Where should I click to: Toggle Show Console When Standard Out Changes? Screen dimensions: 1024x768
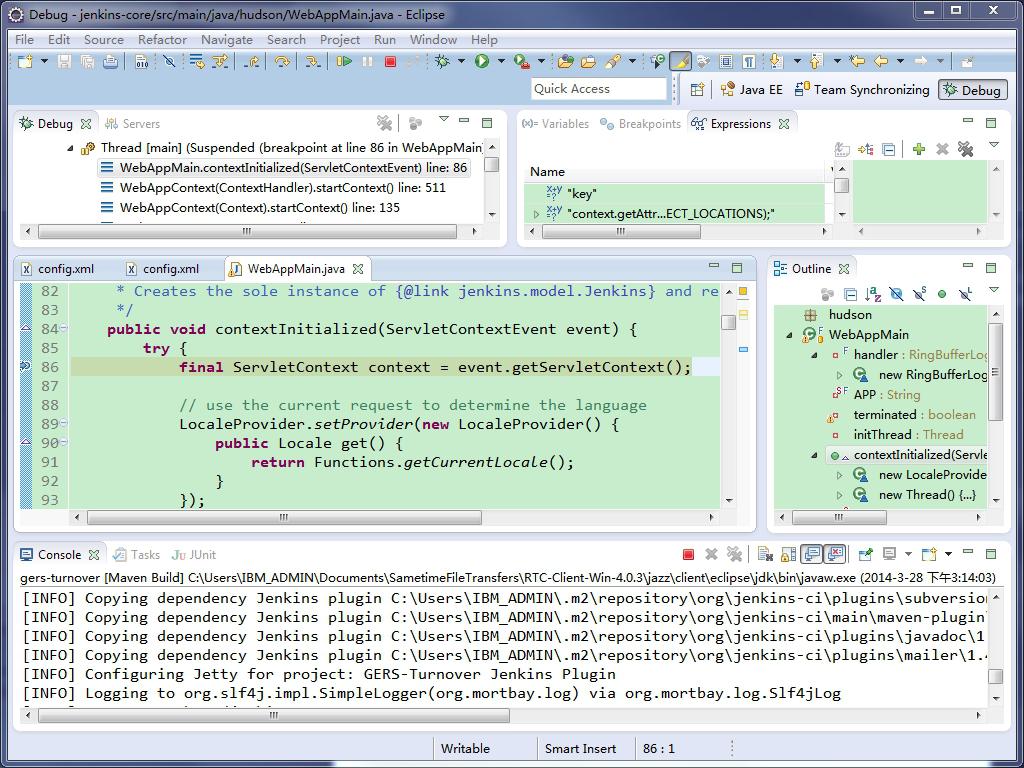812,554
